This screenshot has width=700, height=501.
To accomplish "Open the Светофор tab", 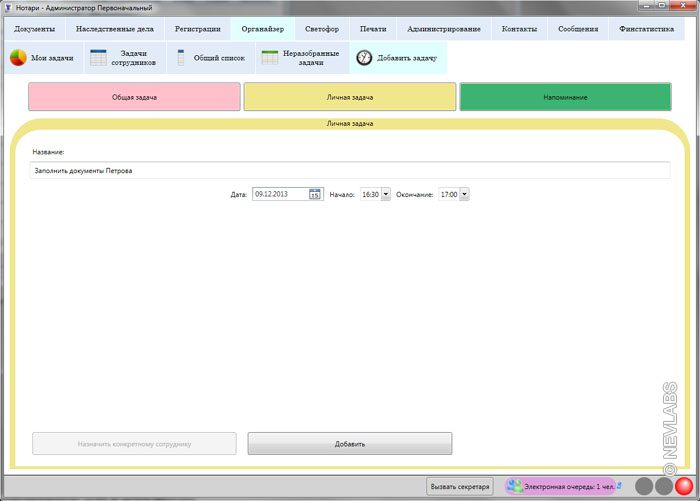I will point(321,29).
